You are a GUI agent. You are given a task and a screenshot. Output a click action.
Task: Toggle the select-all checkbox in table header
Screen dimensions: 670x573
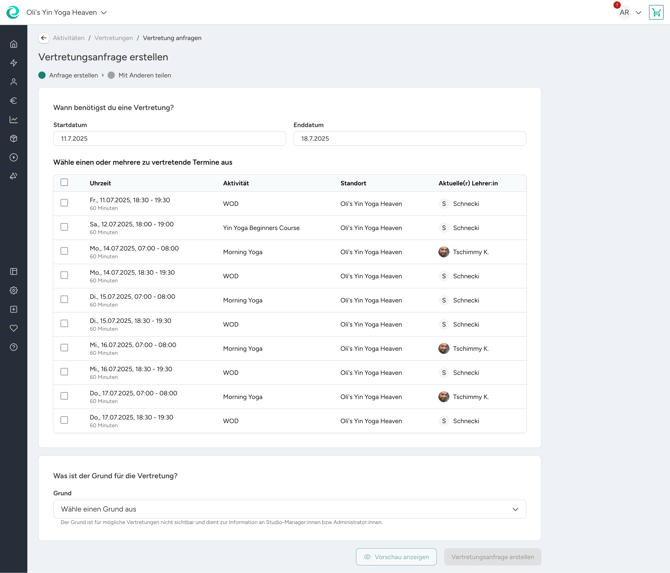pos(65,183)
